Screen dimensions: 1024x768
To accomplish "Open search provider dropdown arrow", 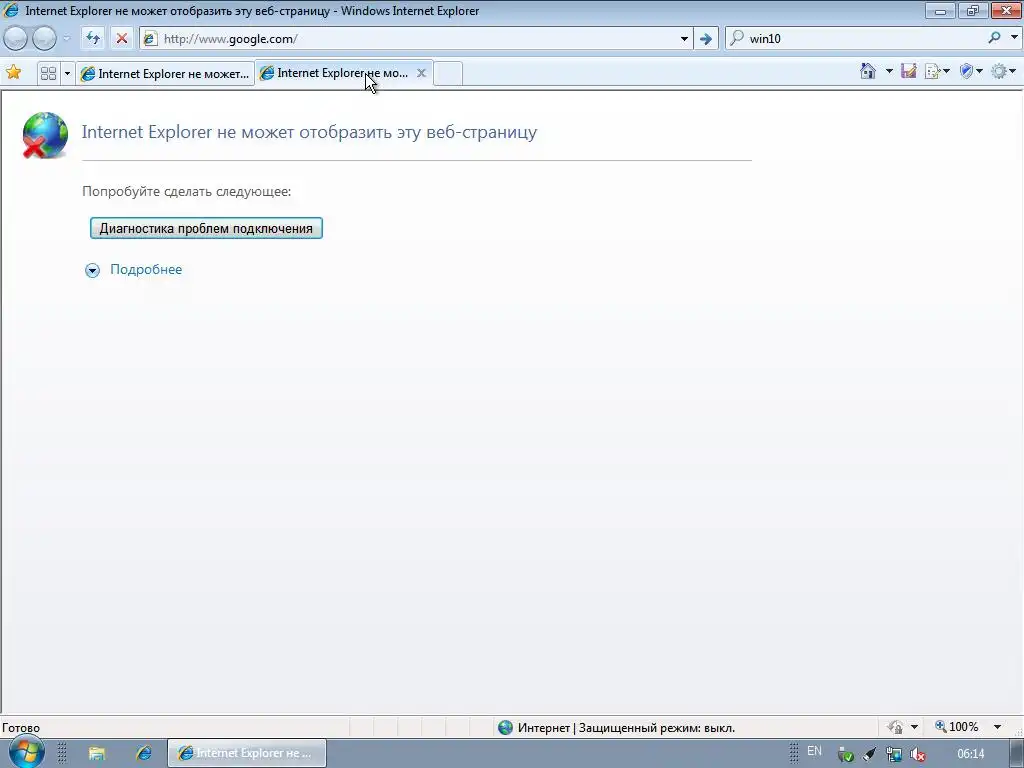I will point(1014,38).
